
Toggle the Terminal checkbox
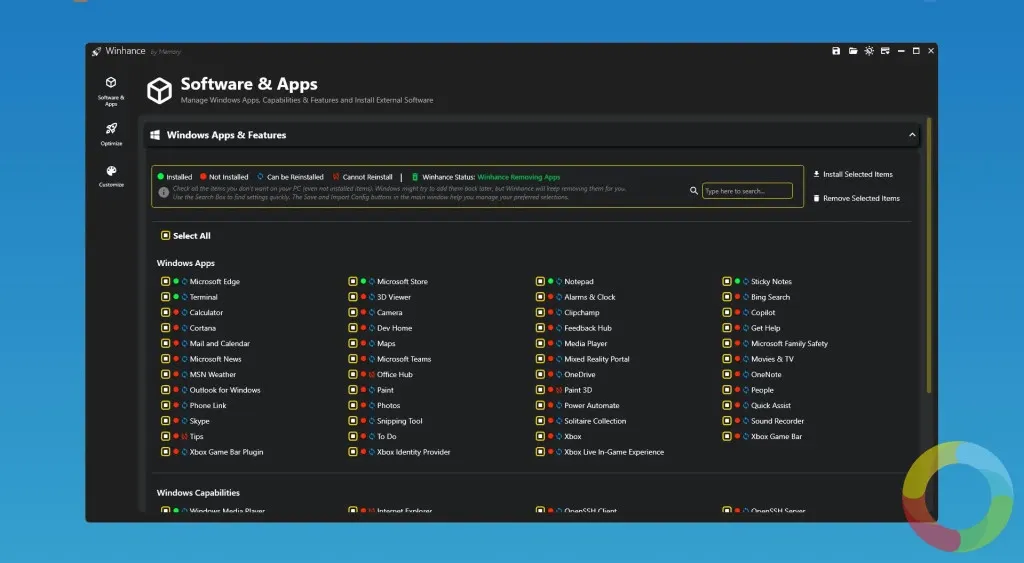[165, 297]
